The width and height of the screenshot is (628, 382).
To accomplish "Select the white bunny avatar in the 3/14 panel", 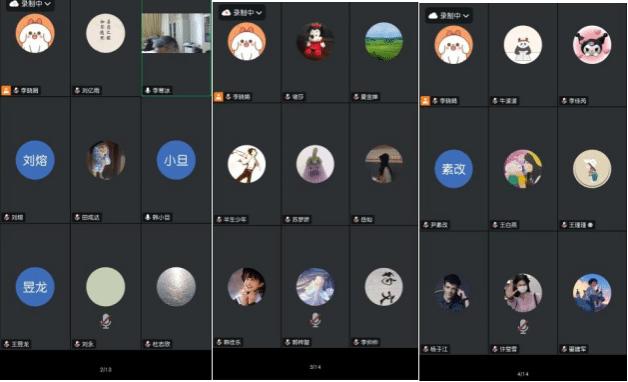I will [x=247, y=42].
